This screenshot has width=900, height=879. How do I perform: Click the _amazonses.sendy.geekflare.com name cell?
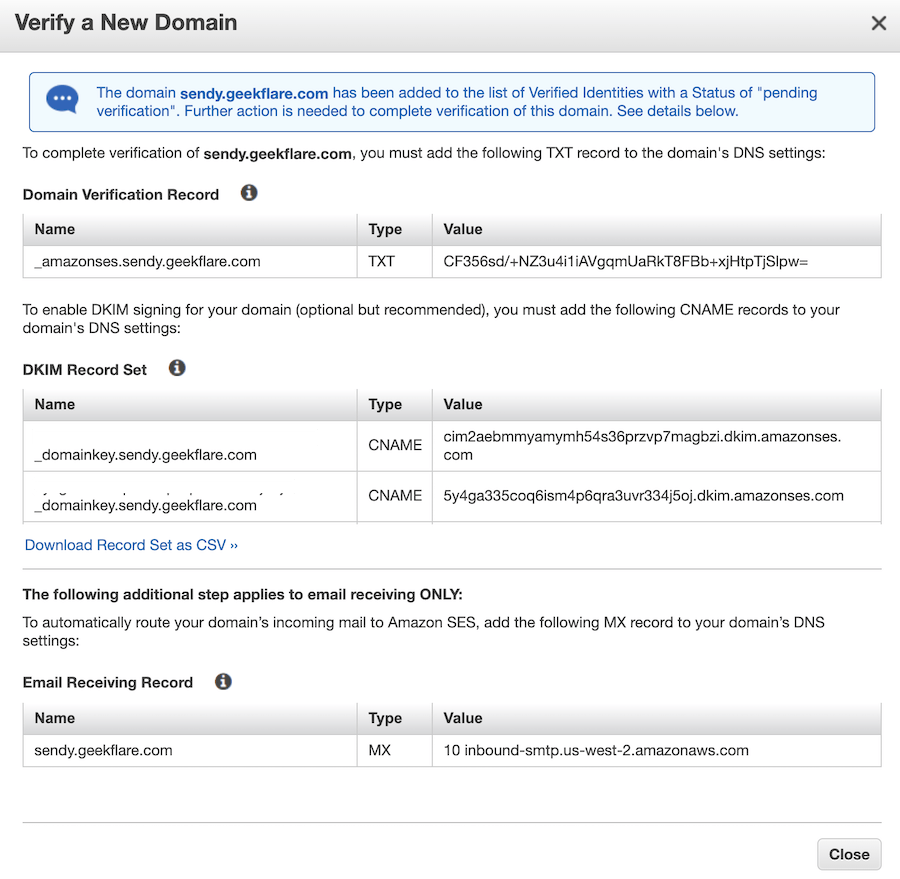pyautogui.click(x=147, y=261)
